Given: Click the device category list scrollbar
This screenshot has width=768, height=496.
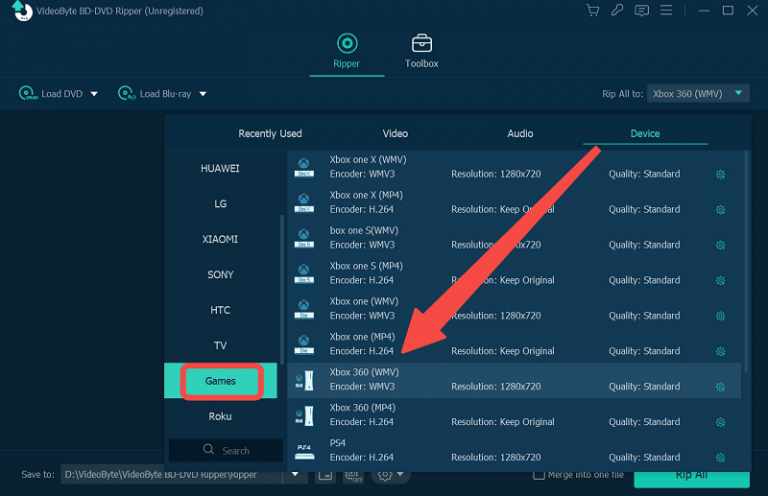Looking at the screenshot, I should tap(282, 289).
